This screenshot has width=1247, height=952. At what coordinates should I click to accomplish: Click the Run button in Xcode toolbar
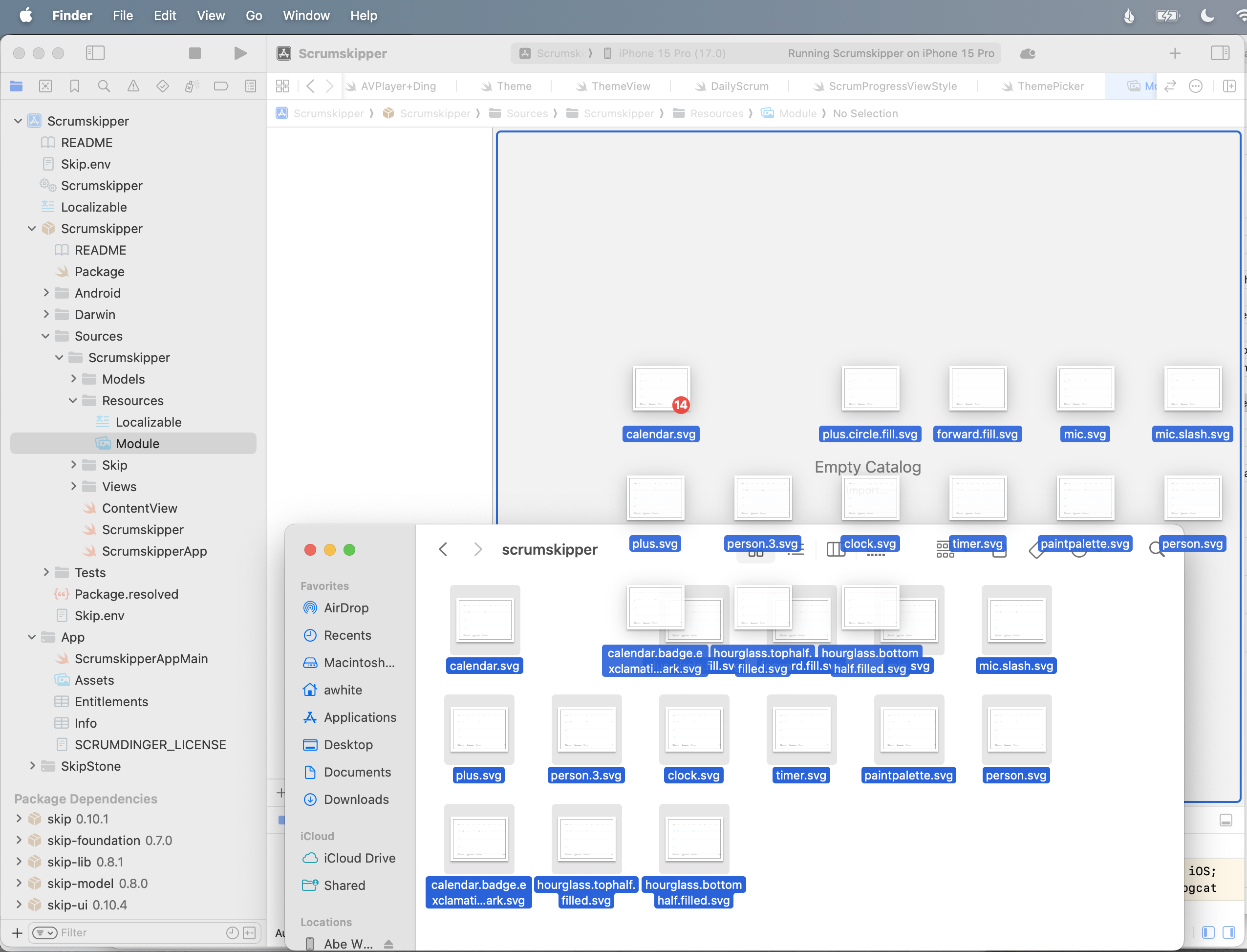tap(241, 52)
